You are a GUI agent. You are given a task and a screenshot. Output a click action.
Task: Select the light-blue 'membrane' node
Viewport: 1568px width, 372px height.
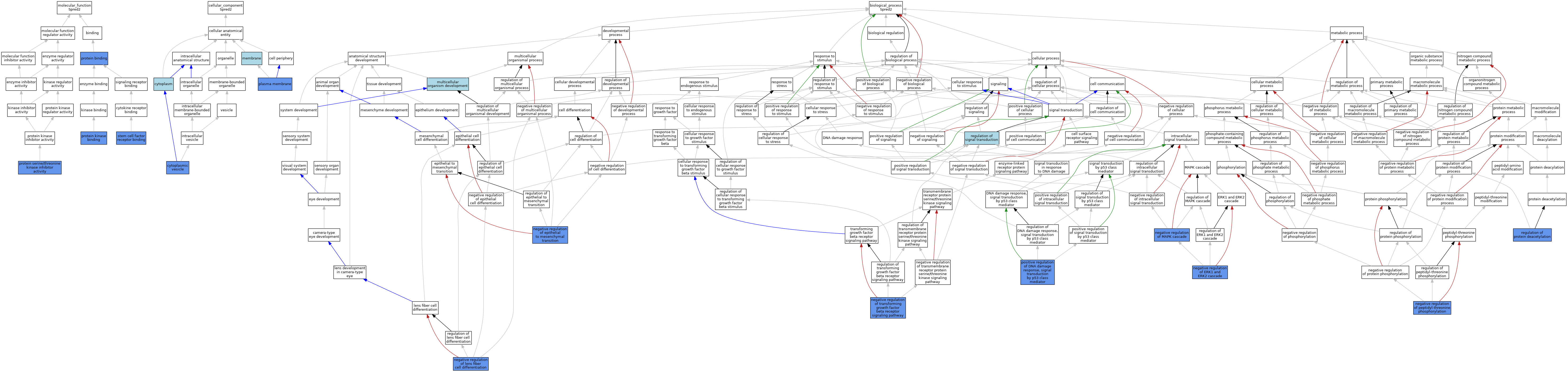(251, 58)
